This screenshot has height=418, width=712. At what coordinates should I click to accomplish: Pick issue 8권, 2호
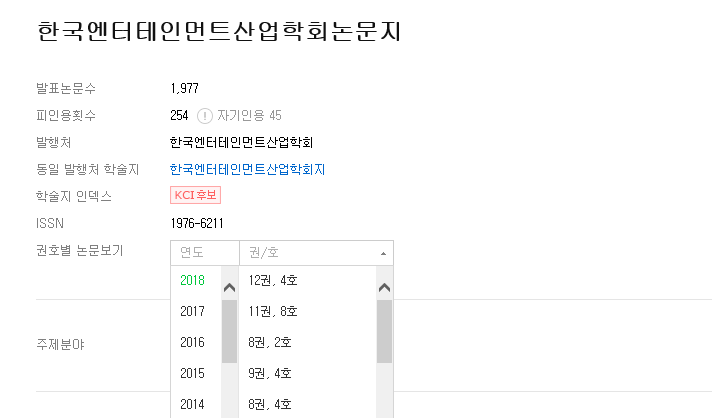[x=270, y=342]
